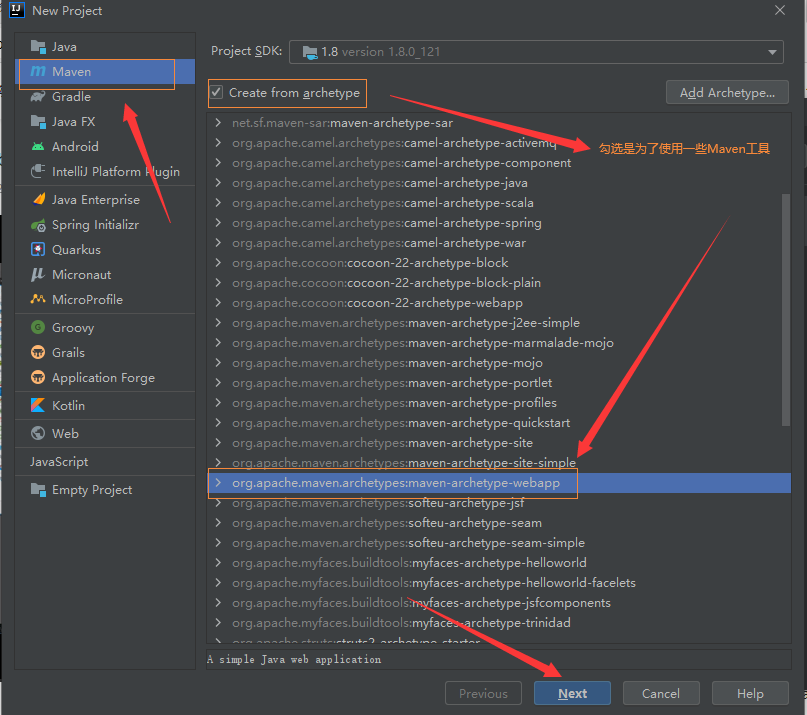Click the Gradle elephant icon
Image resolution: width=807 pixels, height=715 pixels.
point(38,97)
